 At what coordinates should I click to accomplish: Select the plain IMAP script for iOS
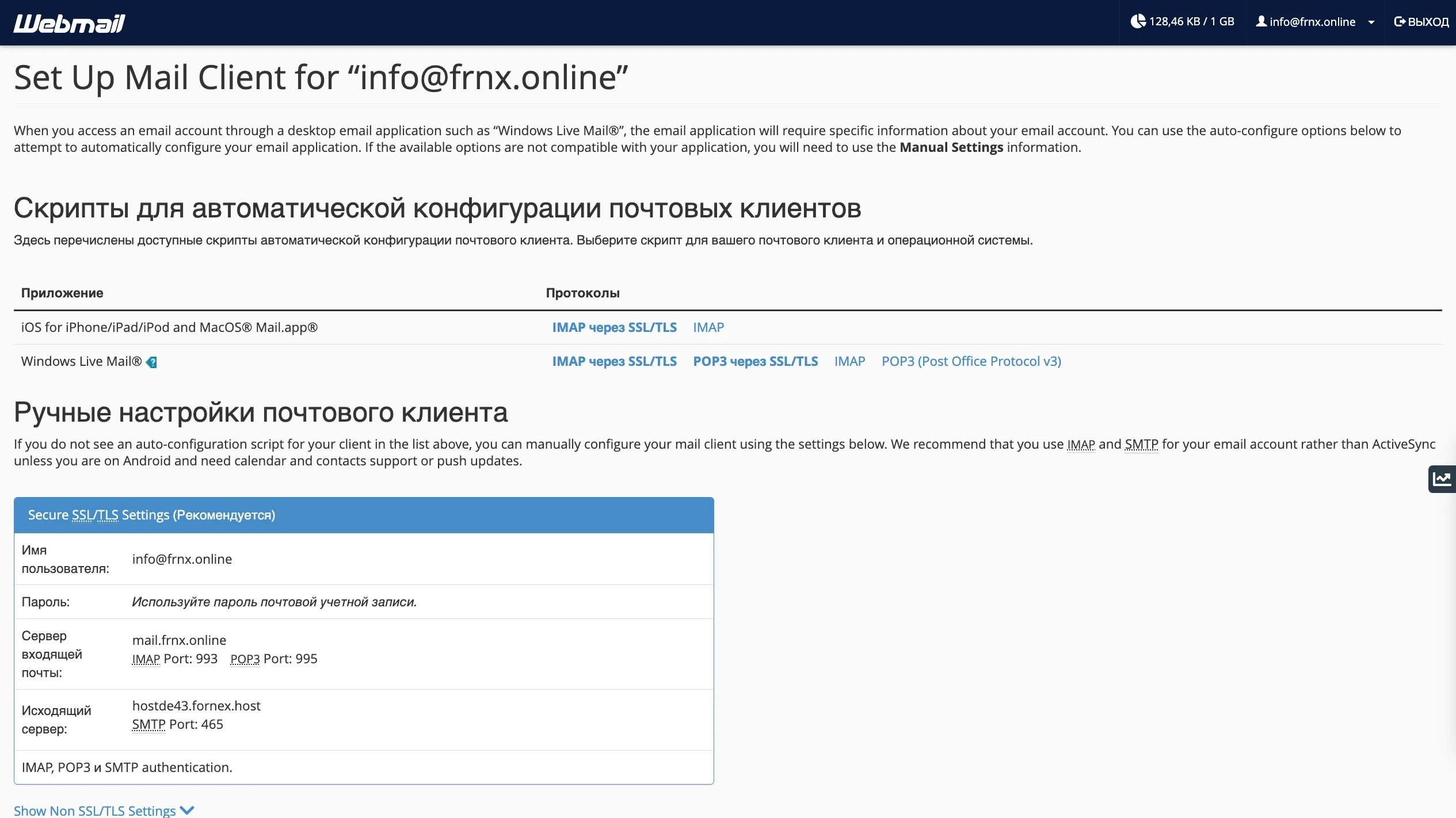[708, 327]
